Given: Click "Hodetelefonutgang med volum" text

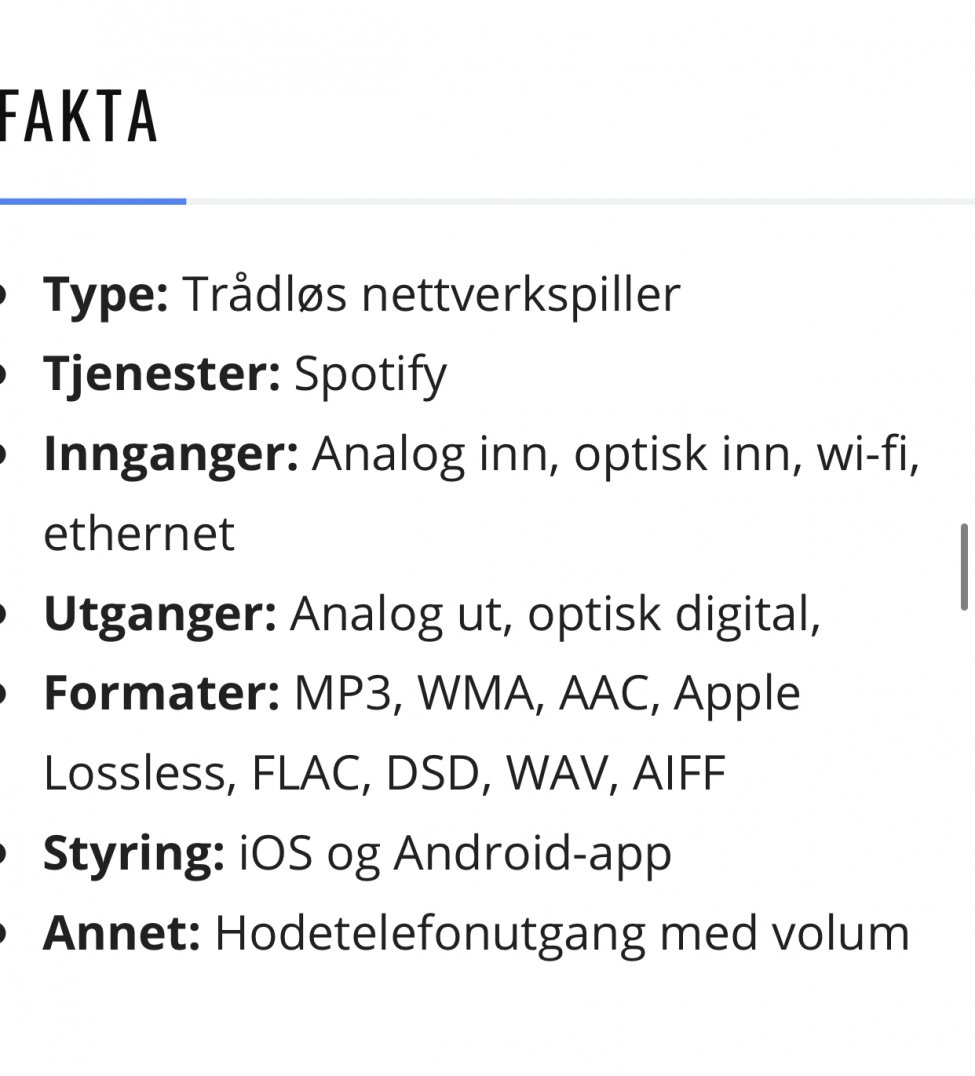Looking at the screenshot, I should pyautogui.click(x=562, y=933).
